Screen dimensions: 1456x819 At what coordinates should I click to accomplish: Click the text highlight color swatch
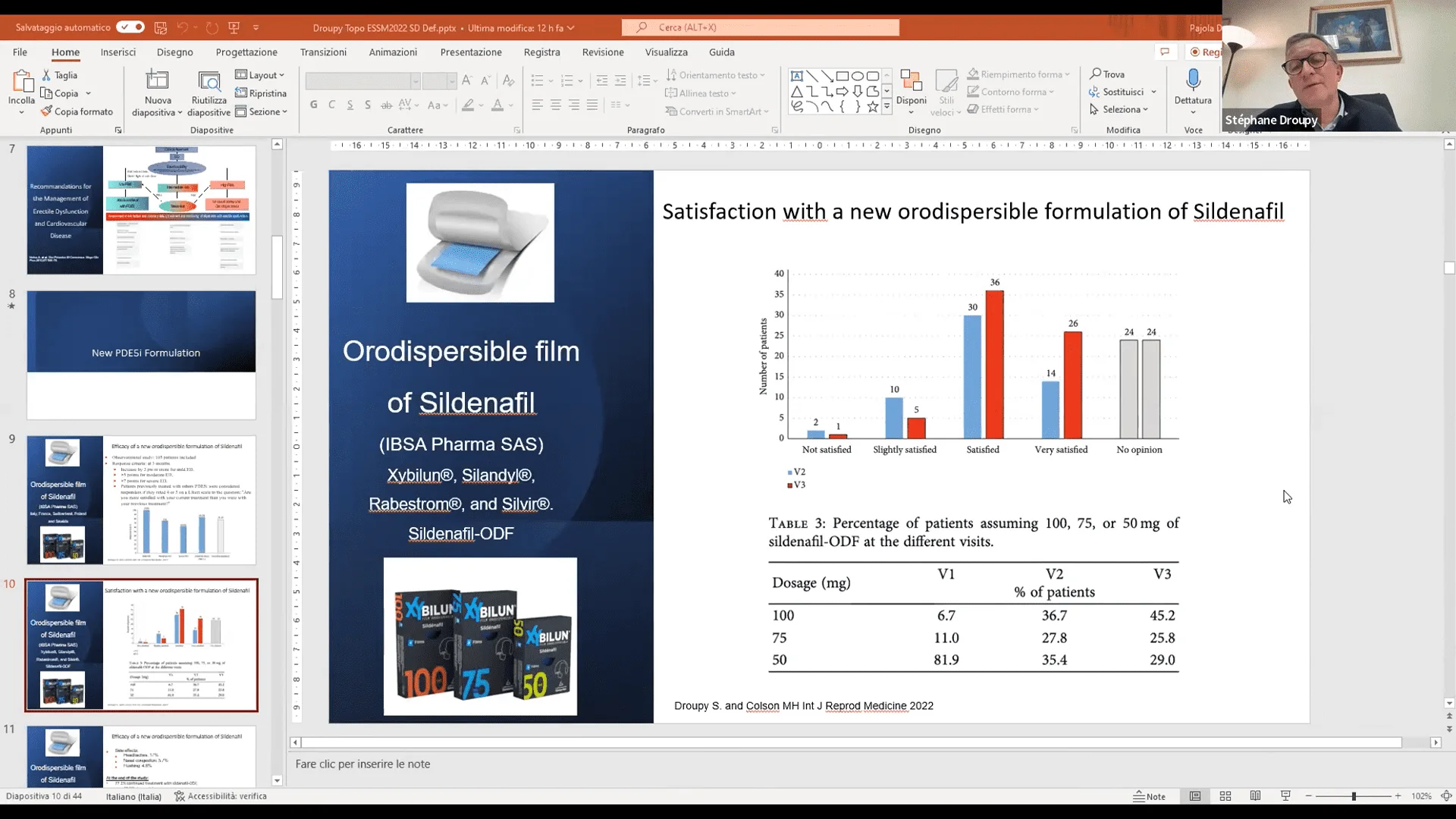(x=468, y=105)
